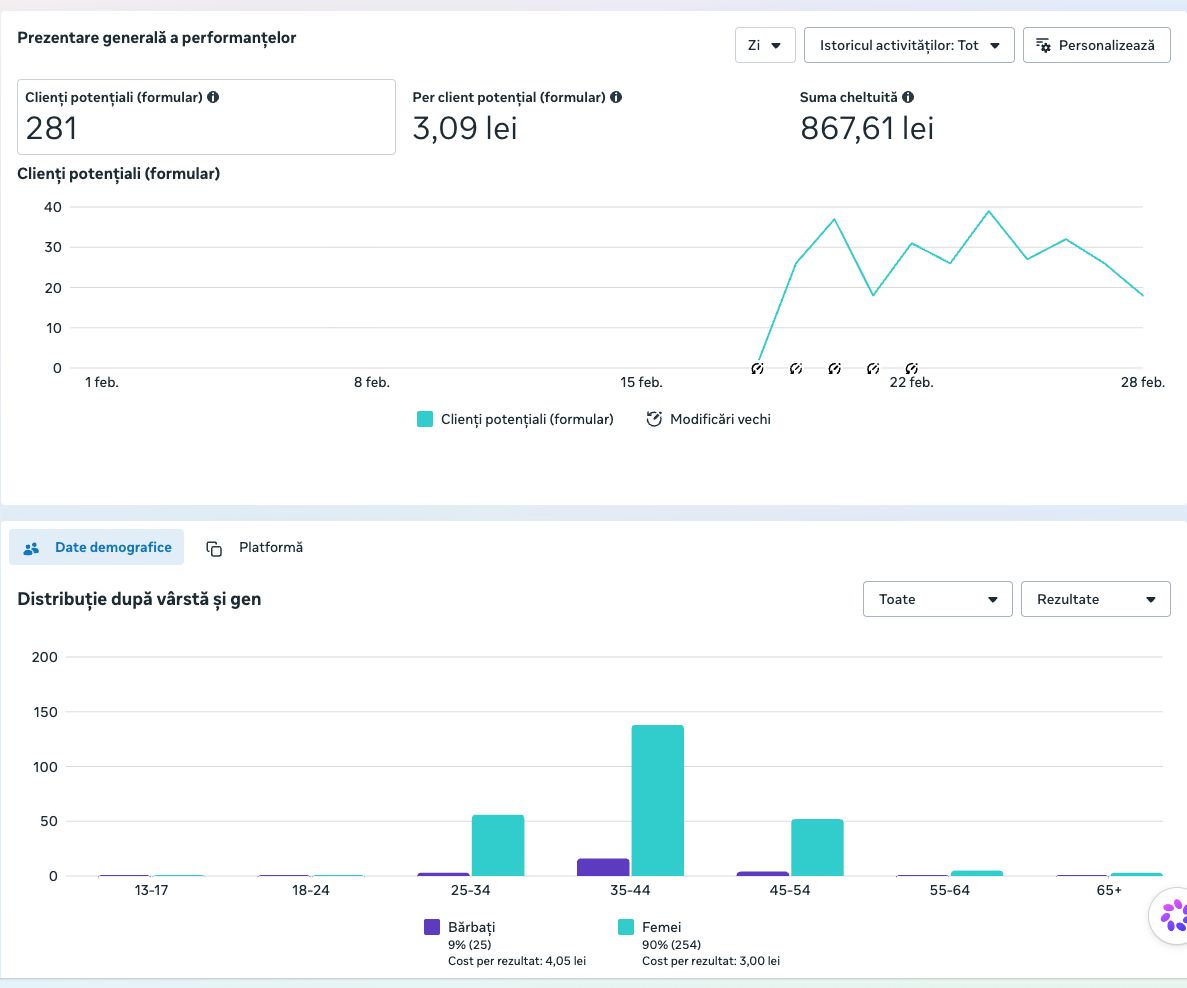Click the 1 feb. date label
The image size is (1187, 988).
(x=101, y=382)
